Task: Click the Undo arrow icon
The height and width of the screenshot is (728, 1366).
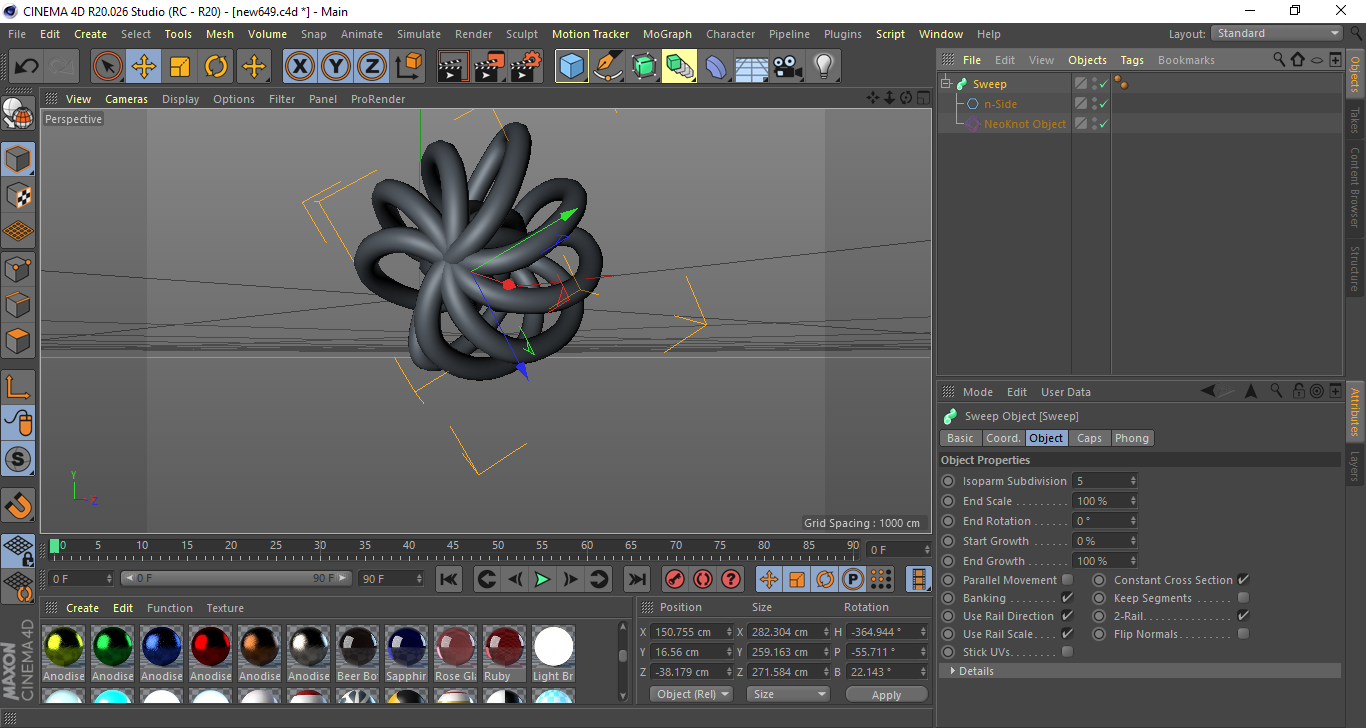Action: 26,67
